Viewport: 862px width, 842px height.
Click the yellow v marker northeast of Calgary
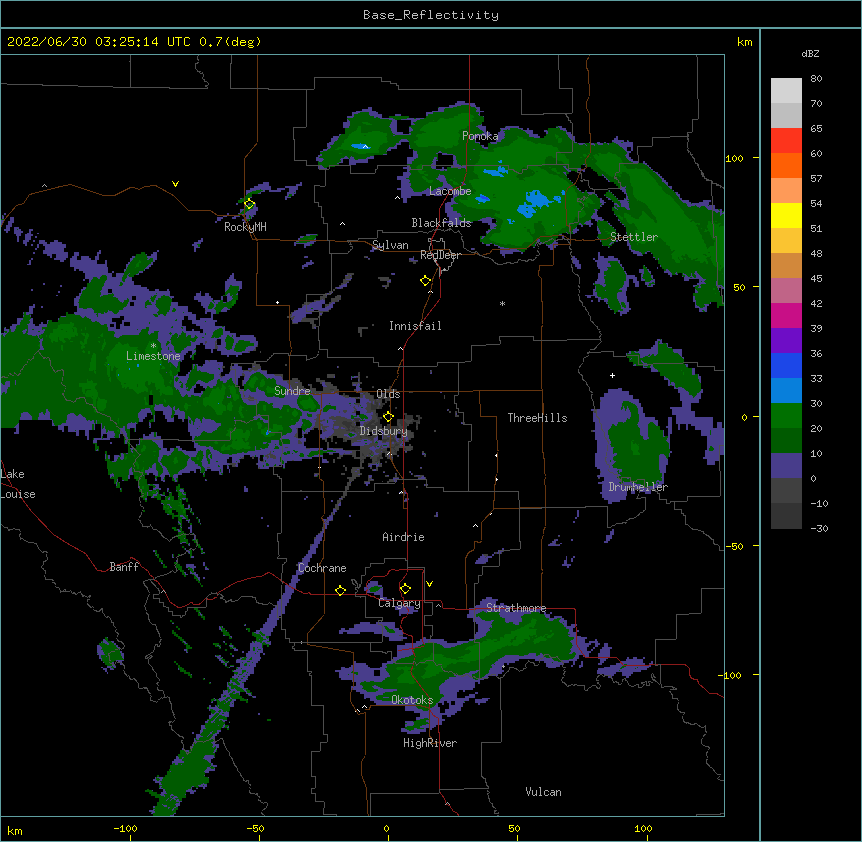[429, 584]
